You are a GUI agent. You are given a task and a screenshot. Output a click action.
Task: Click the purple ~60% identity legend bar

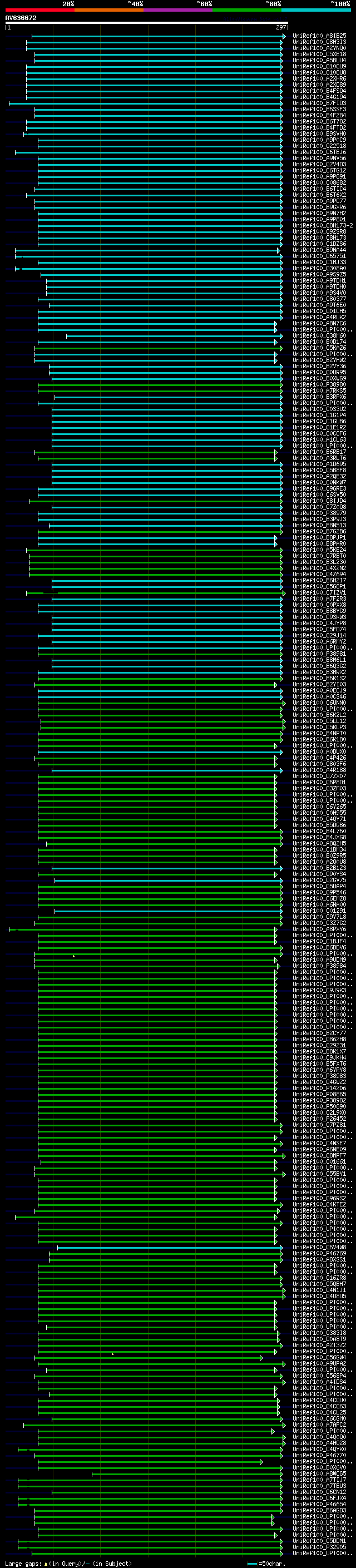pyautogui.click(x=179, y=10)
